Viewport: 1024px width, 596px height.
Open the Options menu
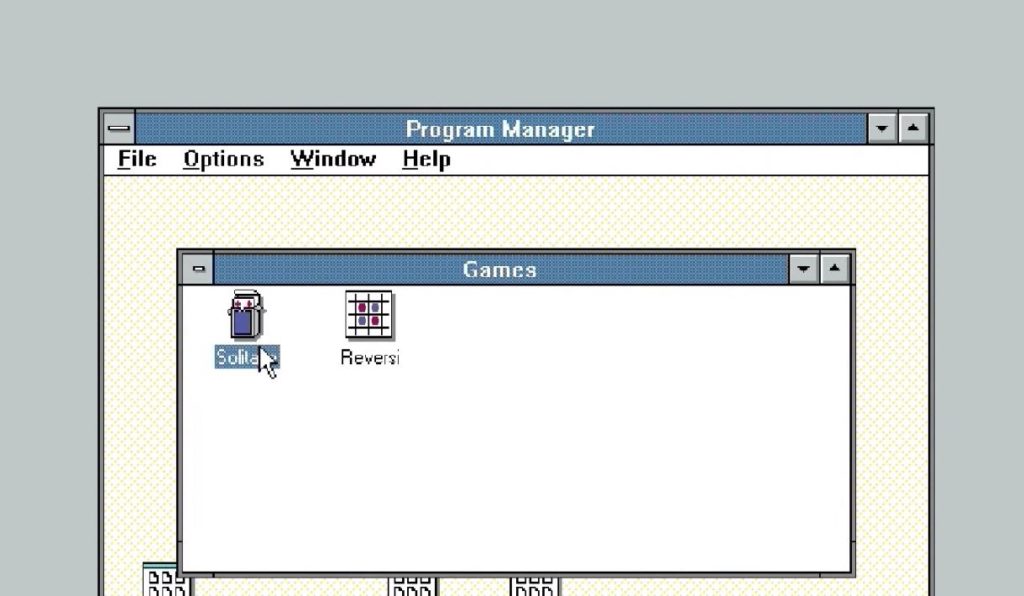223,159
